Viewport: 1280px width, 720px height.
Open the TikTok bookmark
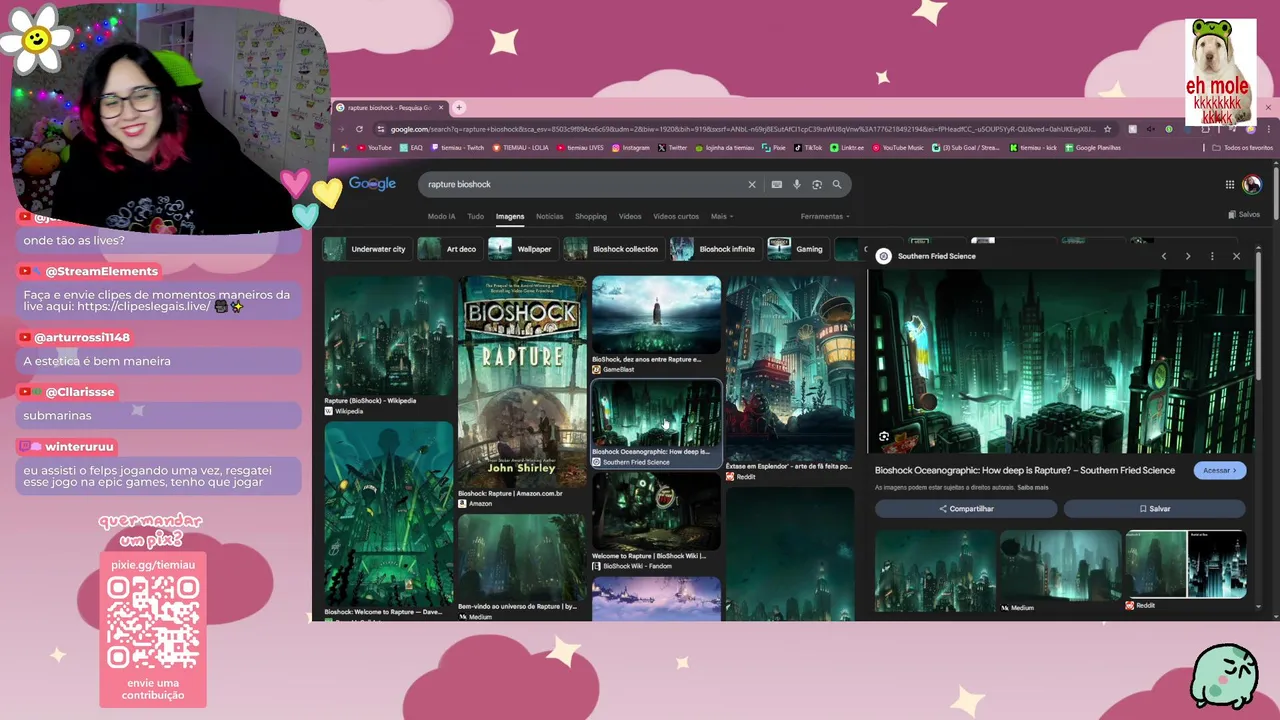pos(808,148)
